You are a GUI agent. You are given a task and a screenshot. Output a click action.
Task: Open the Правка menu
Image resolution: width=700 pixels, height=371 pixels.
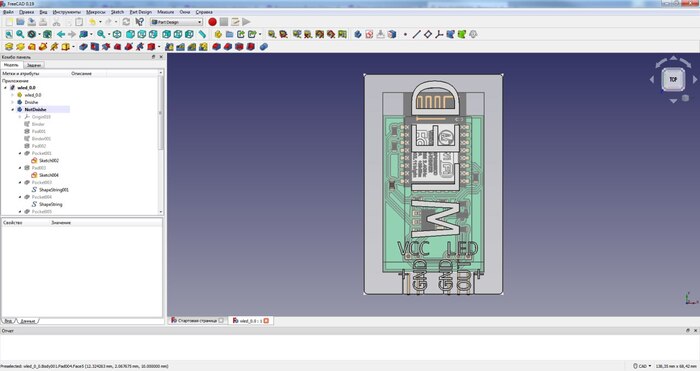[26, 12]
